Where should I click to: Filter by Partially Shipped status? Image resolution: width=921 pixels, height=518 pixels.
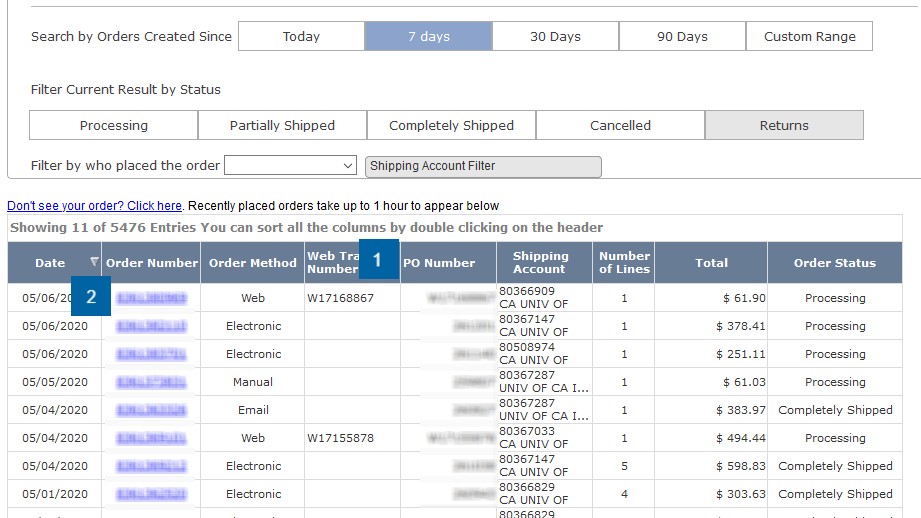[x=282, y=125]
